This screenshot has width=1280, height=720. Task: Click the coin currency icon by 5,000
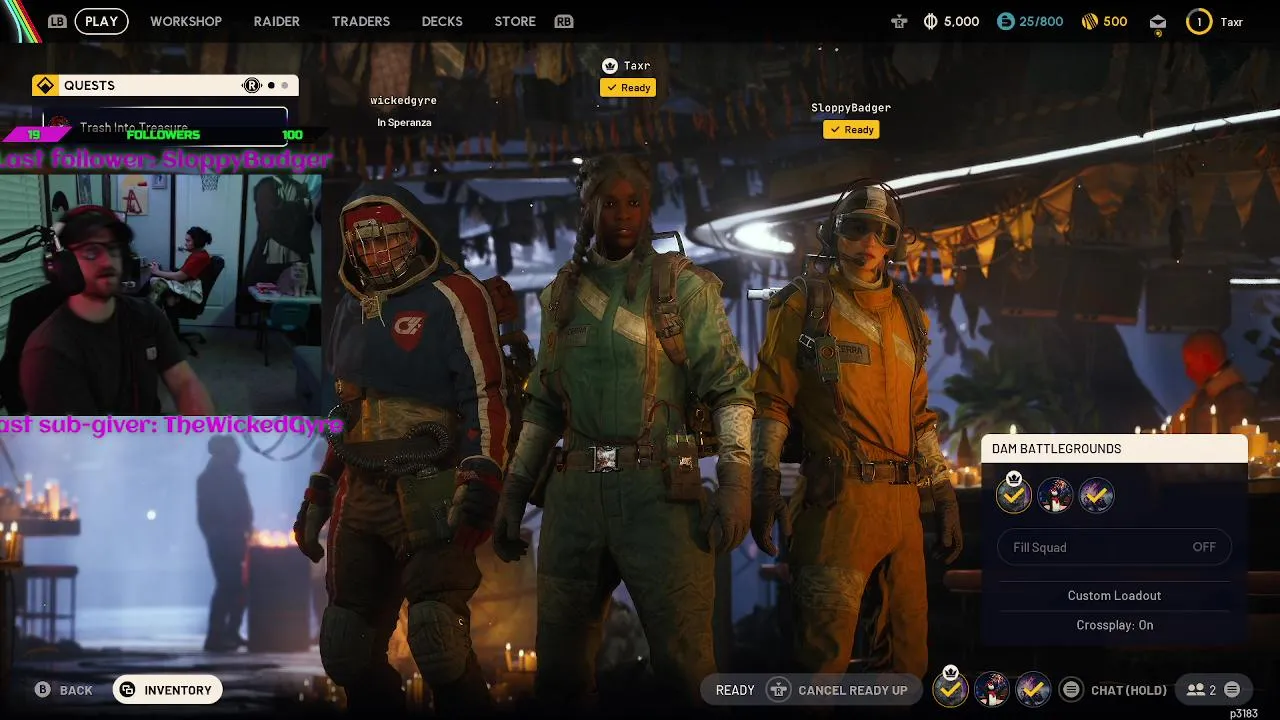tap(930, 21)
